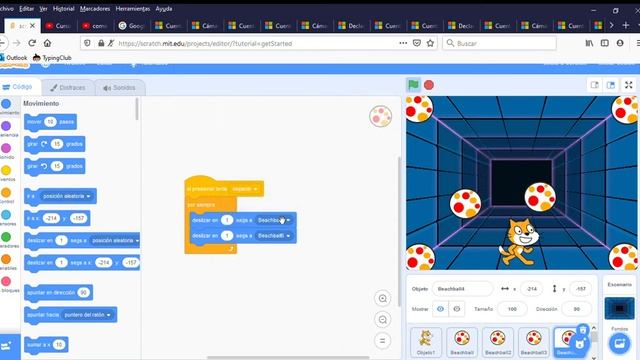The image size is (640, 360).
Task: Select Beachball2 sprite thumbnail
Action: point(498,342)
